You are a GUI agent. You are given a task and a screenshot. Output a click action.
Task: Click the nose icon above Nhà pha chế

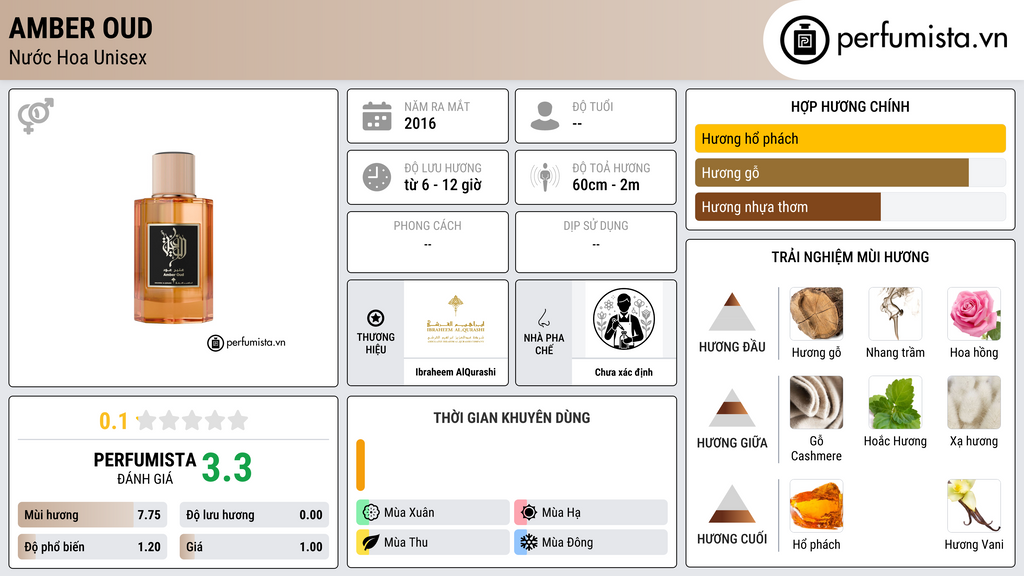[x=543, y=318]
